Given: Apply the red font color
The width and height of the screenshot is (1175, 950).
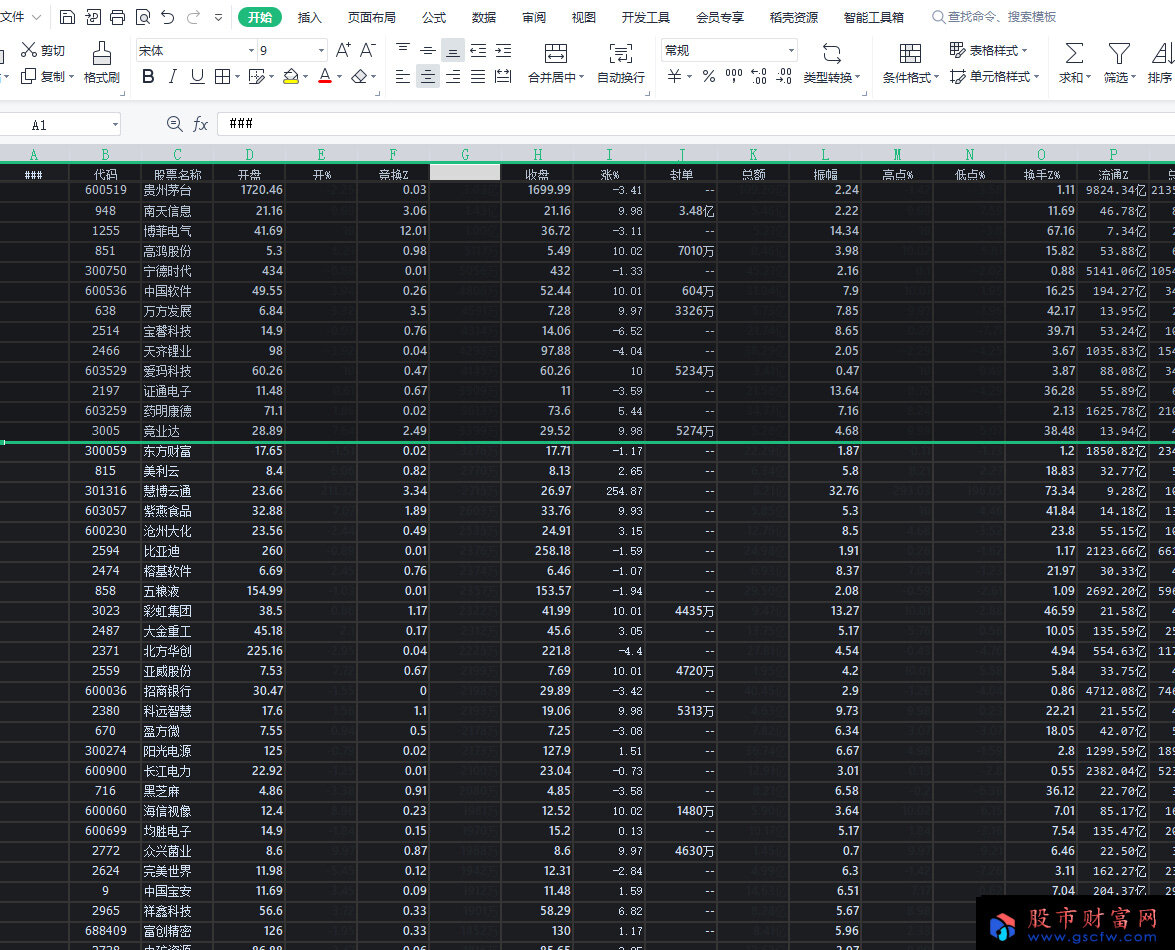Looking at the screenshot, I should tap(324, 76).
